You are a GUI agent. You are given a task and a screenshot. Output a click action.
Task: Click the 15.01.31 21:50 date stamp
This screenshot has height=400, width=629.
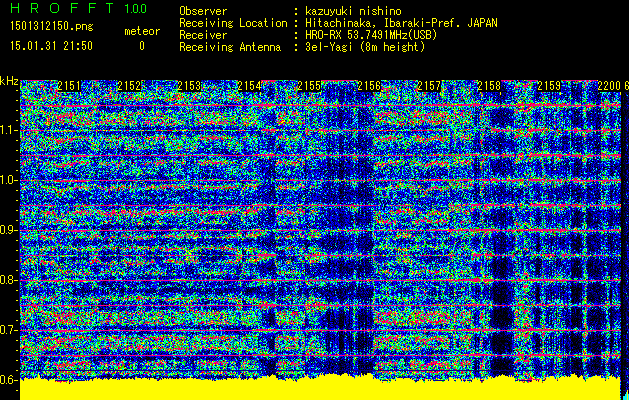coord(51,46)
